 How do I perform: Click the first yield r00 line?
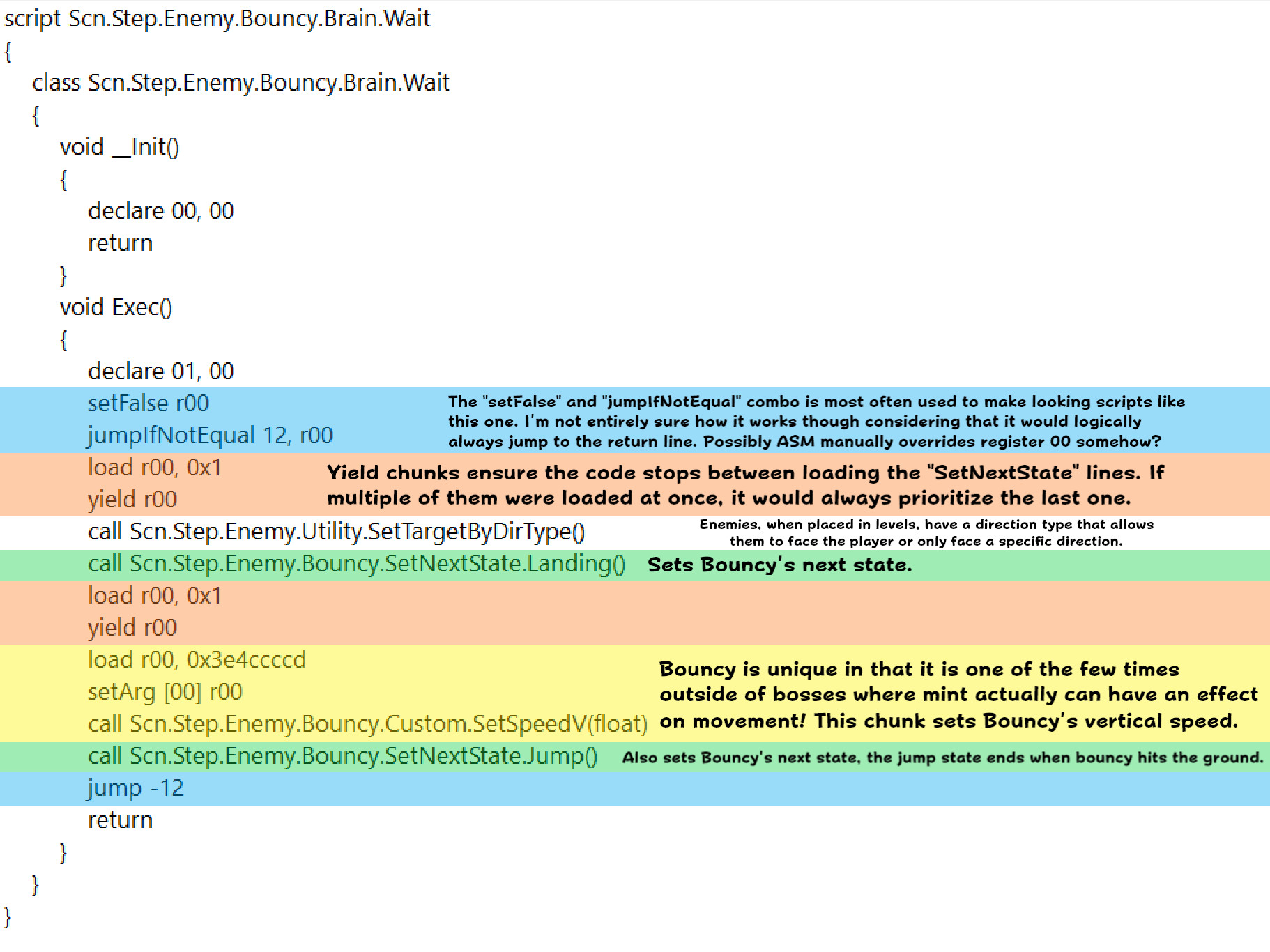point(132,499)
